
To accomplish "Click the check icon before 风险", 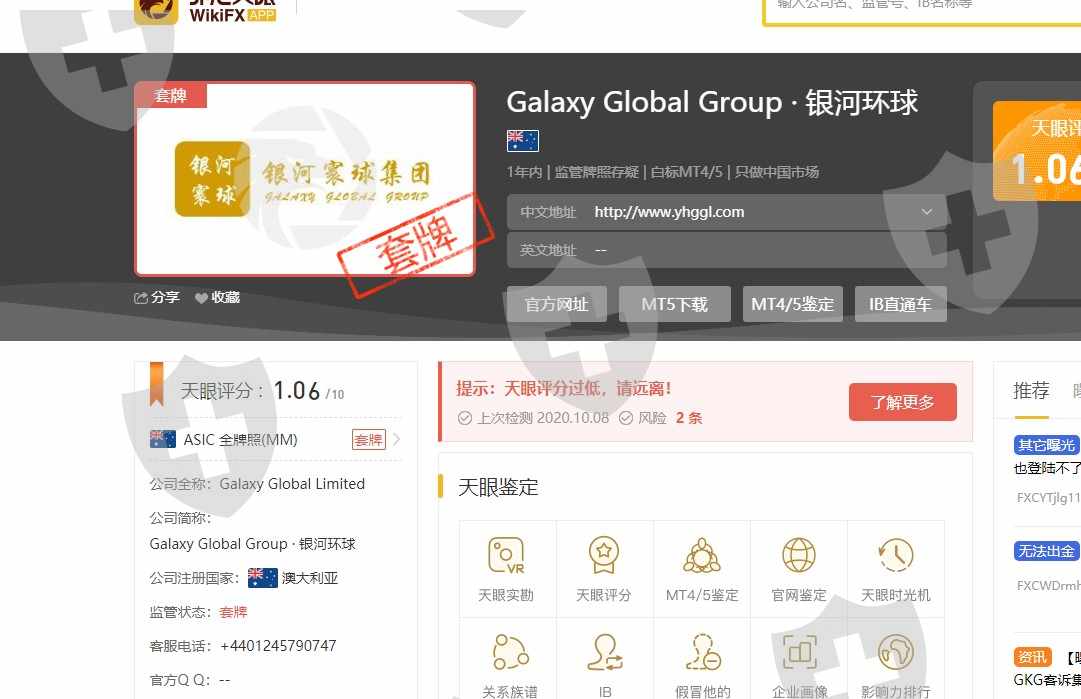I will tap(626, 418).
